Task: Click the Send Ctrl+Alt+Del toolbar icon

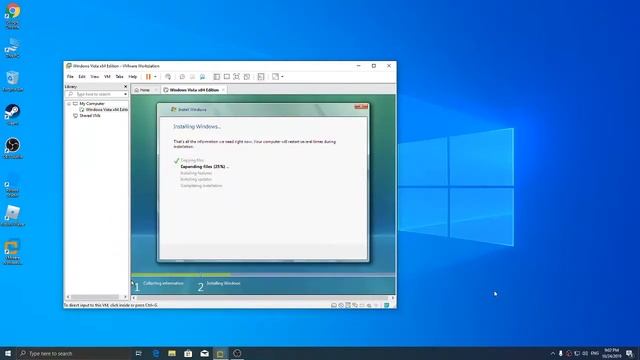Action: [x=168, y=77]
